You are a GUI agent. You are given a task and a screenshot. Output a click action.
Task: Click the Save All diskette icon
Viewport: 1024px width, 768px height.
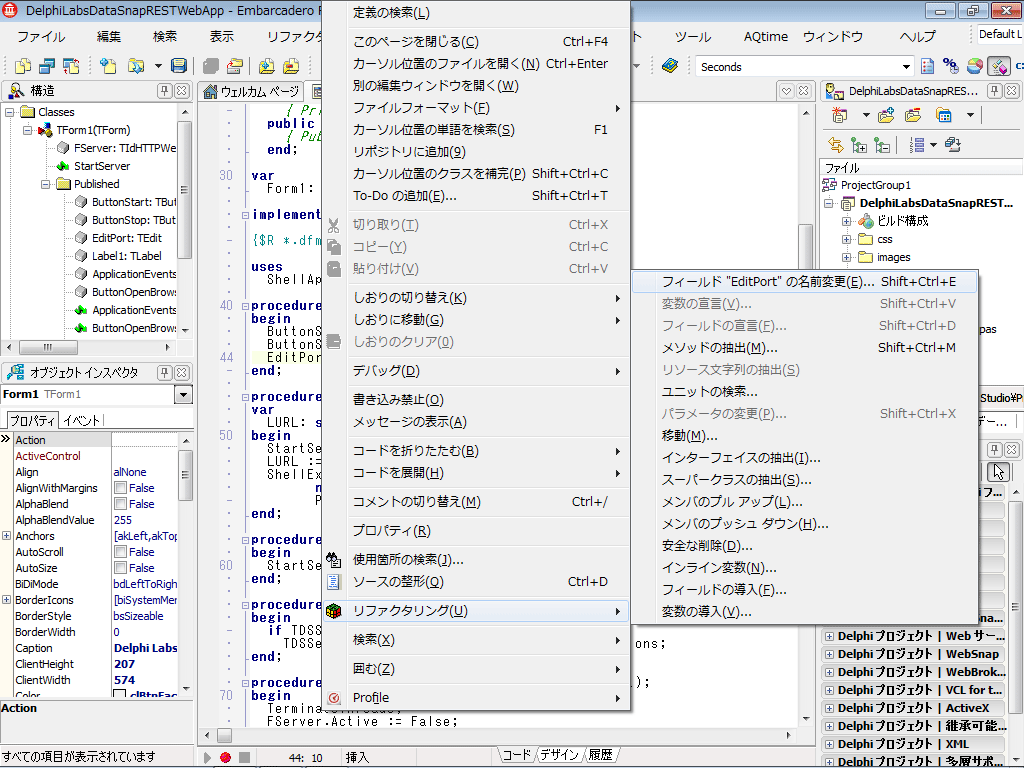[178, 66]
